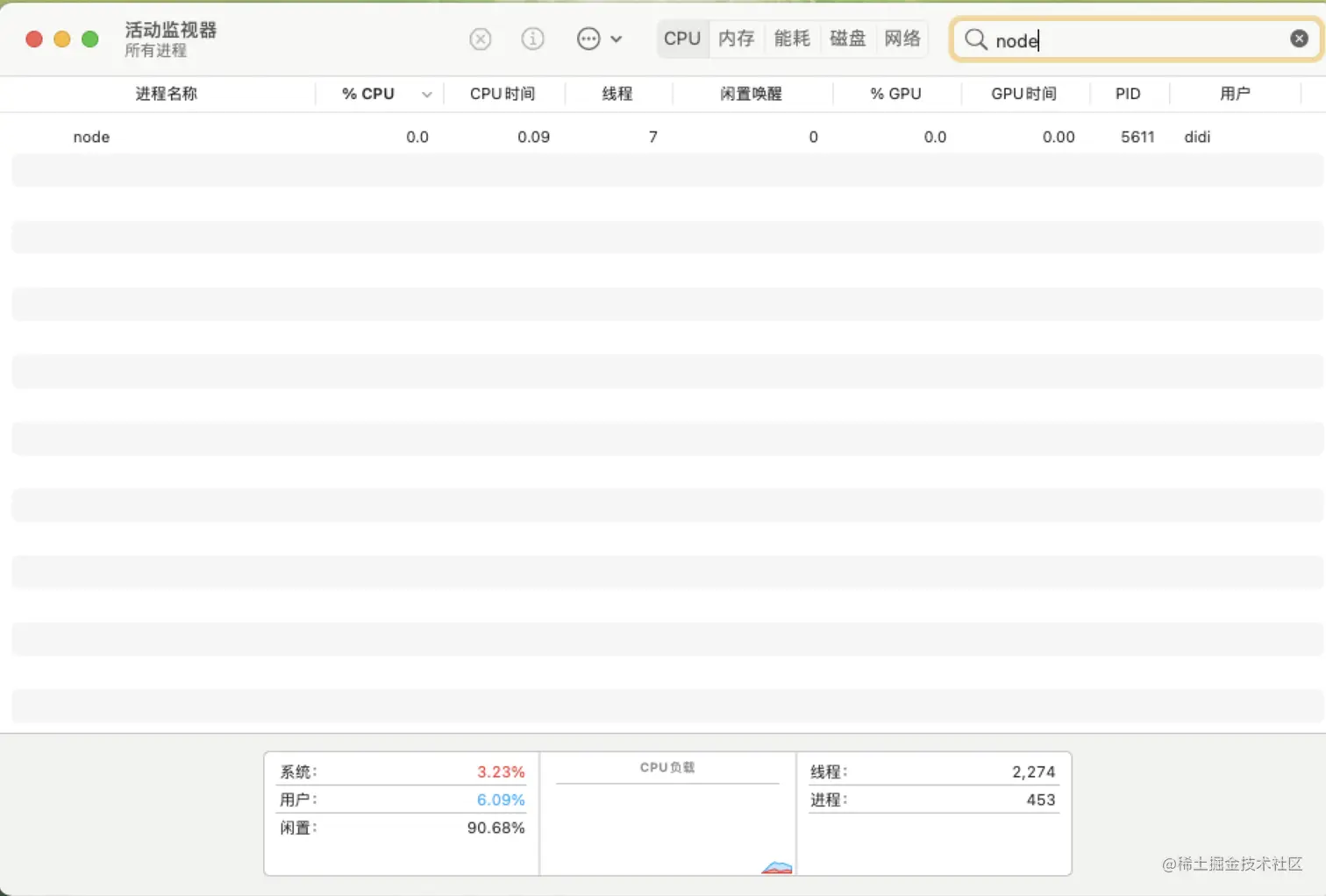The image size is (1326, 896).
Task: Click into the search field containing node
Action: tap(1137, 39)
